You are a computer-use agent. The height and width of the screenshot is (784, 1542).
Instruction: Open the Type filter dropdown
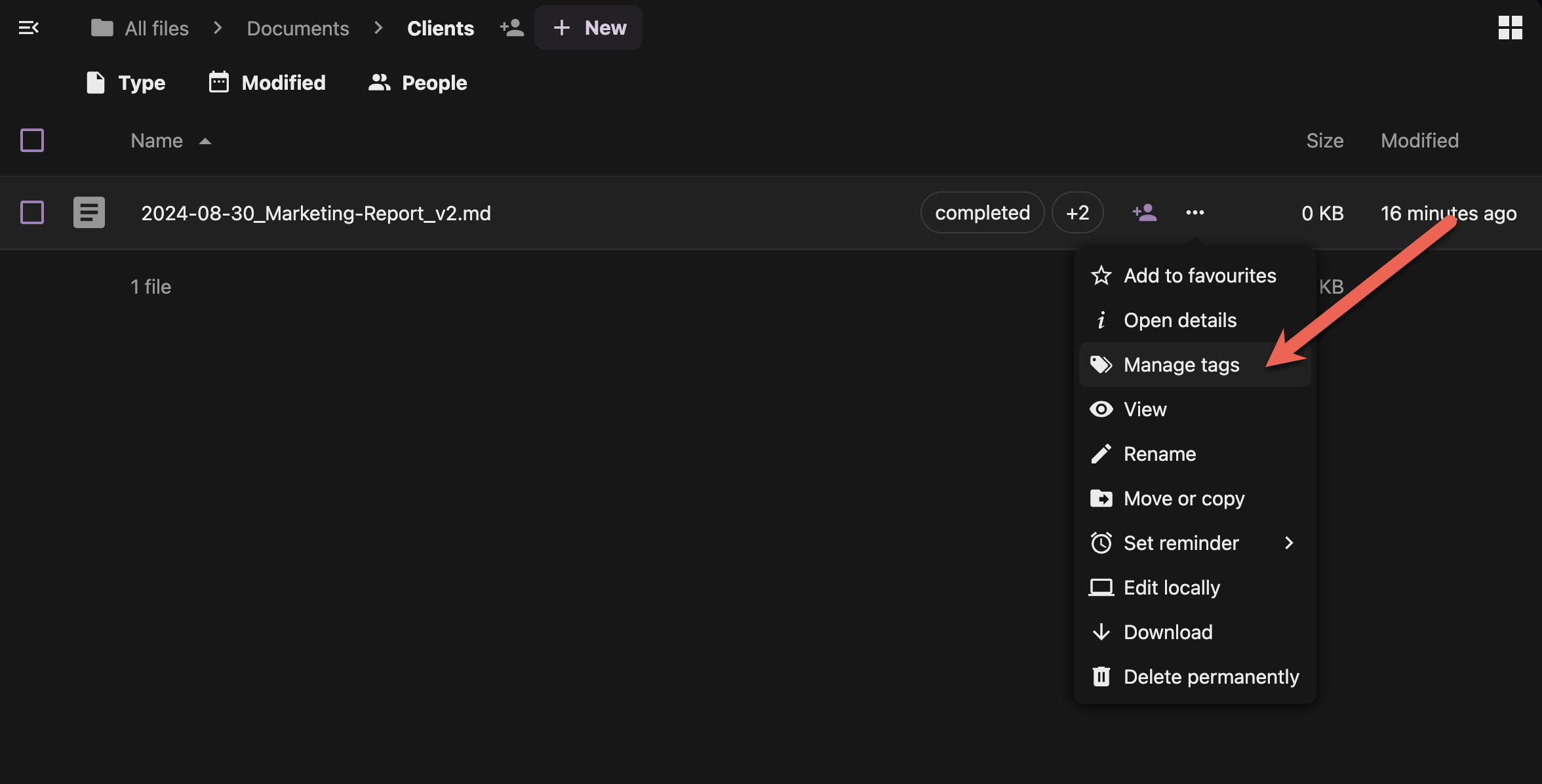coord(126,83)
